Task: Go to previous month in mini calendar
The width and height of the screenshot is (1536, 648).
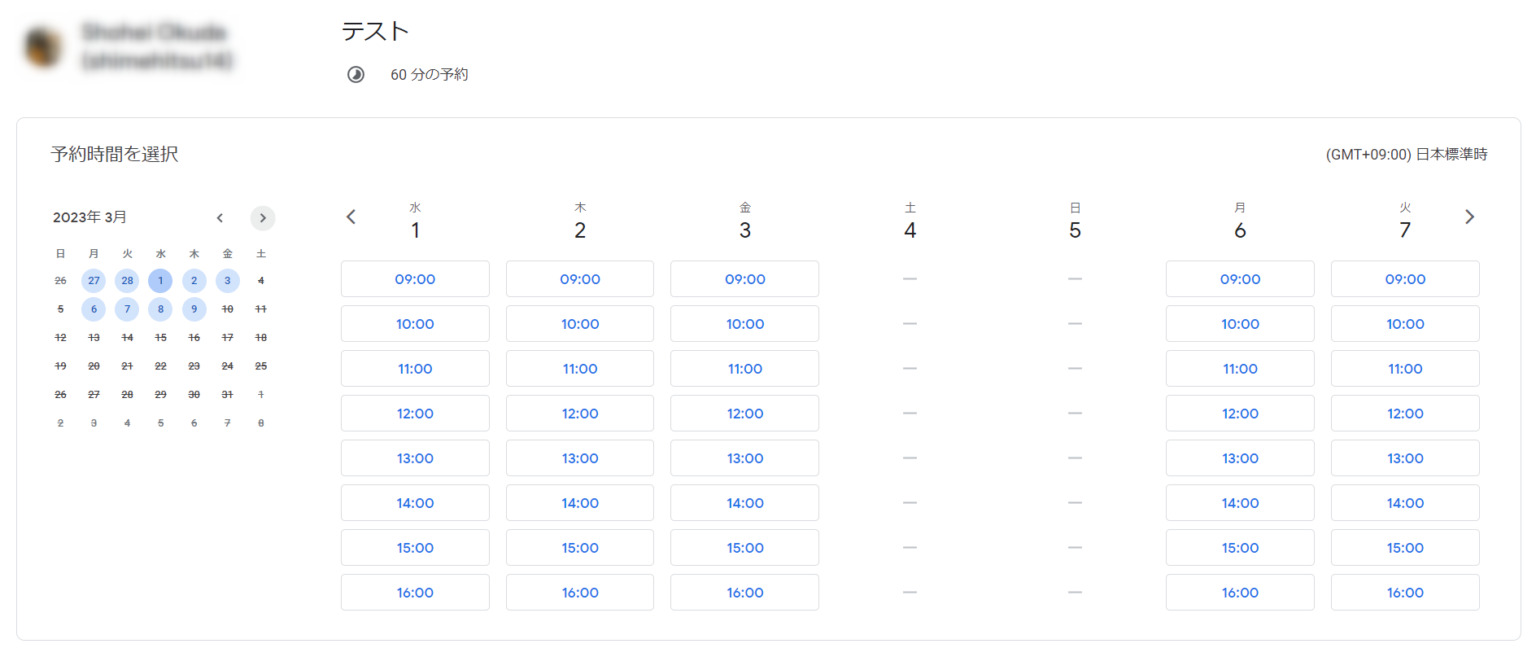Action: click(220, 218)
